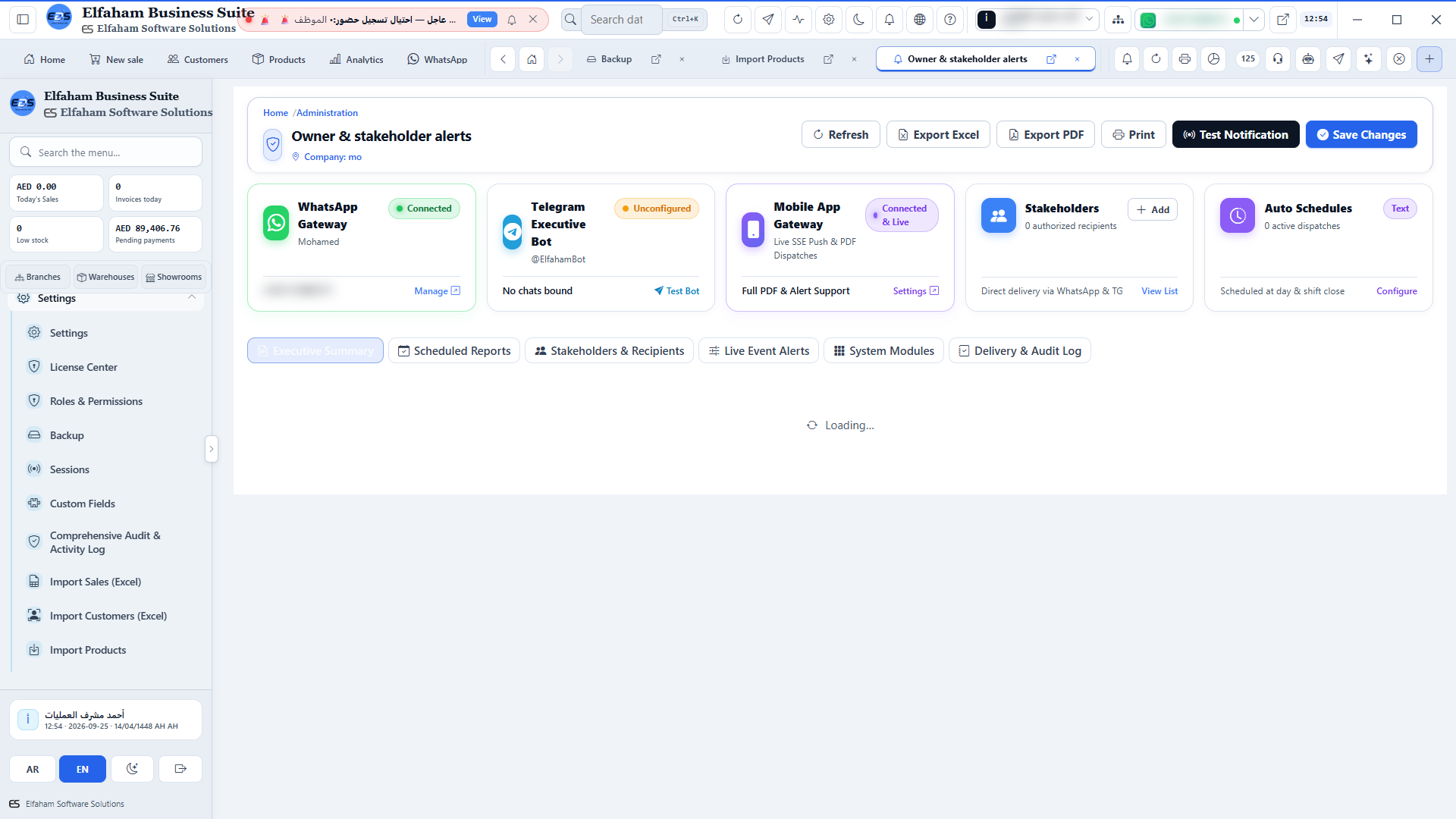Switch language to EN
This screenshot has height=819, width=1456.
pos(83,769)
